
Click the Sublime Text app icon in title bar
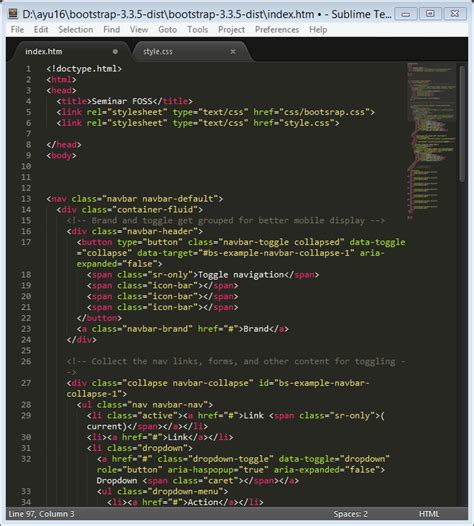(13, 13)
